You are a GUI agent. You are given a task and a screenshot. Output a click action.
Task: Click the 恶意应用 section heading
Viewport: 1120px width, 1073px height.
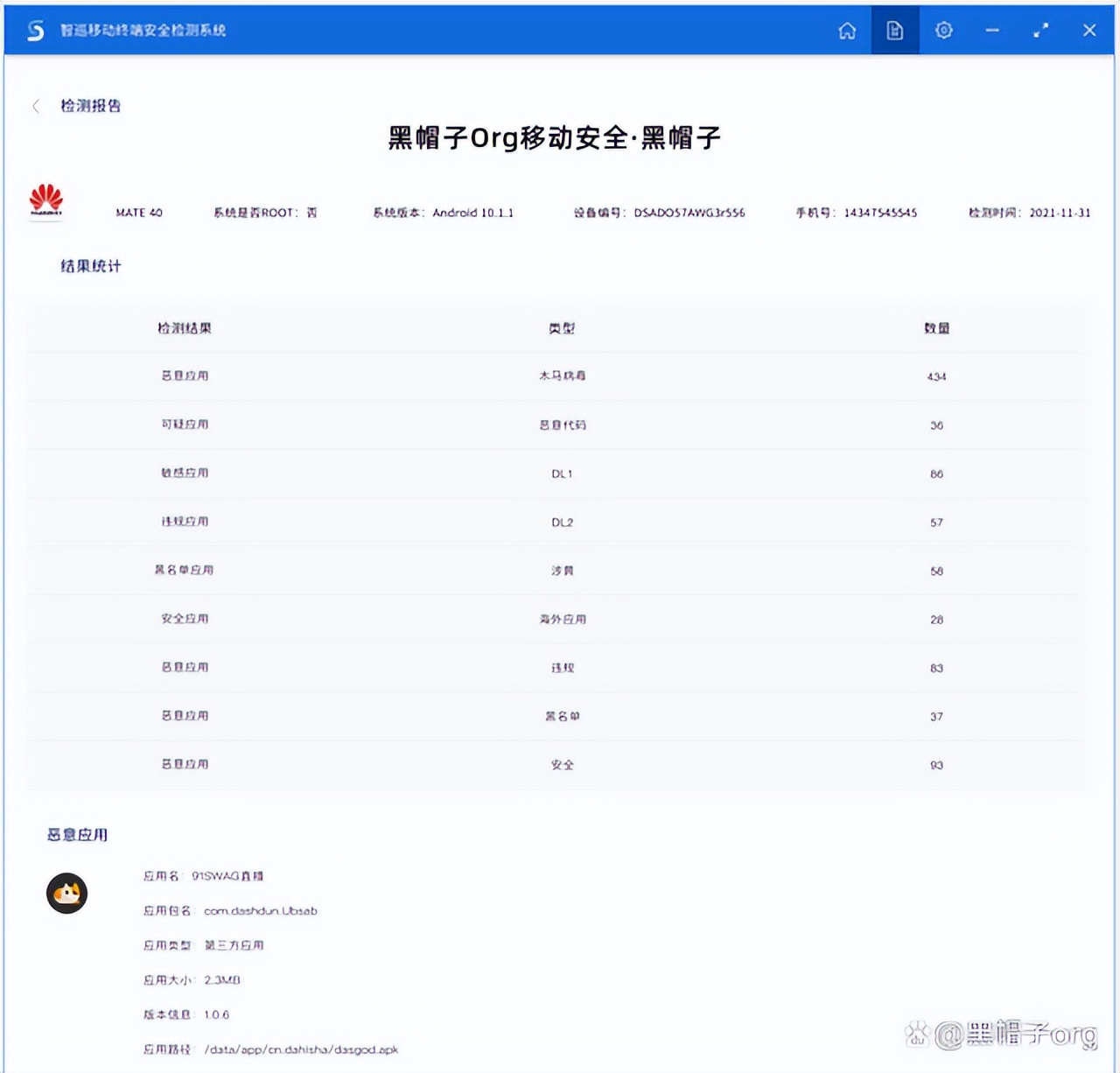77,835
